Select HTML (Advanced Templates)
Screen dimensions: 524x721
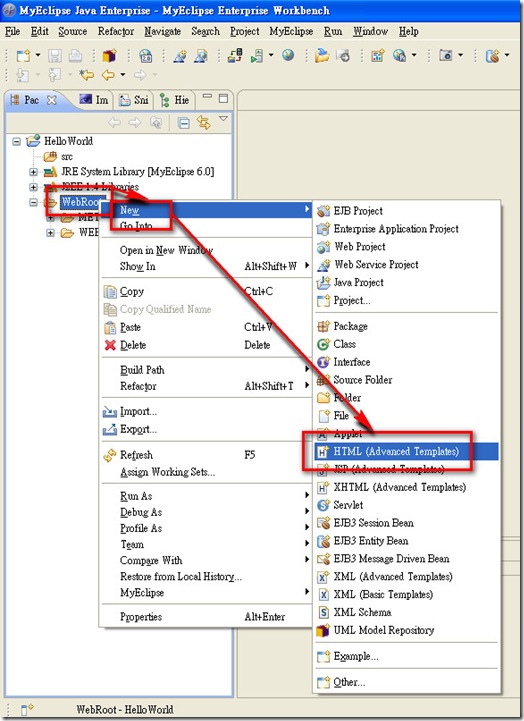click(x=406, y=452)
